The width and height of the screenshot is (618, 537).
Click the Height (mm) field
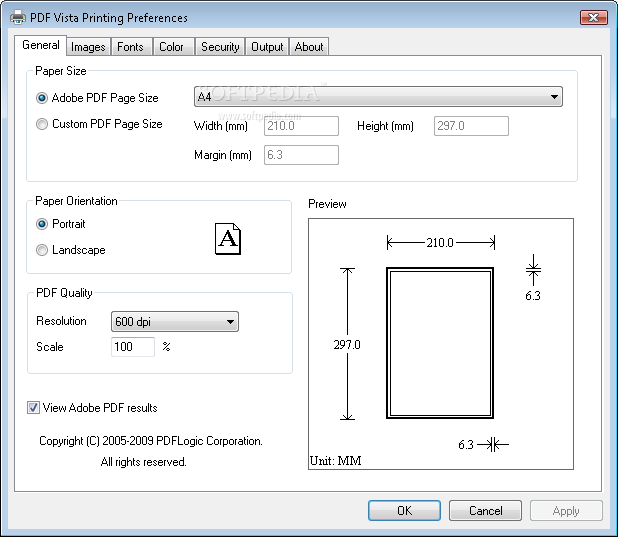471,126
